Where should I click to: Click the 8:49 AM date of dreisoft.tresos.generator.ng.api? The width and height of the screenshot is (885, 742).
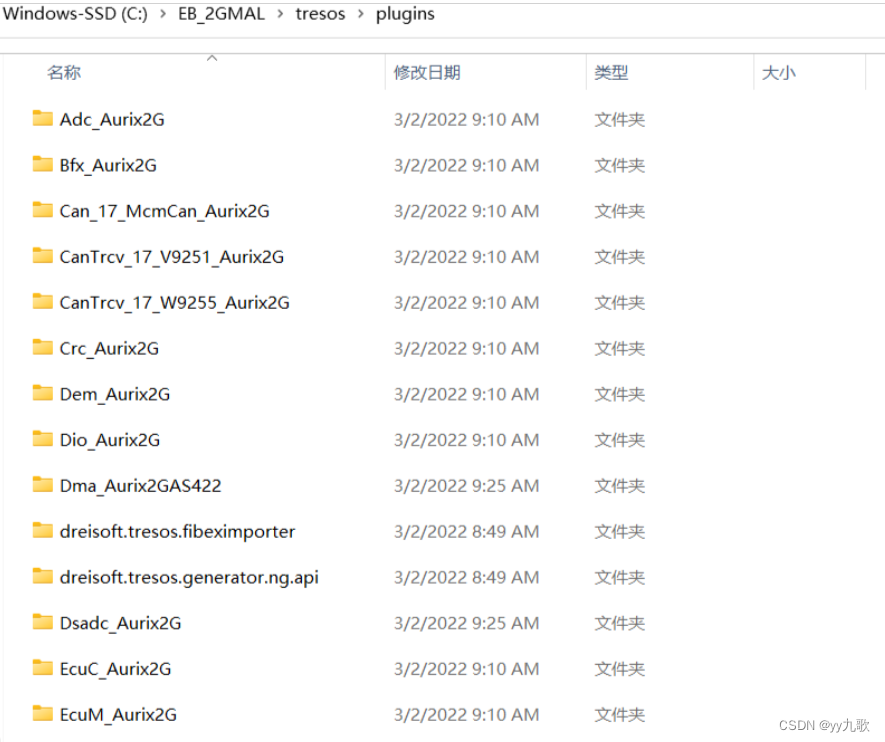point(466,577)
